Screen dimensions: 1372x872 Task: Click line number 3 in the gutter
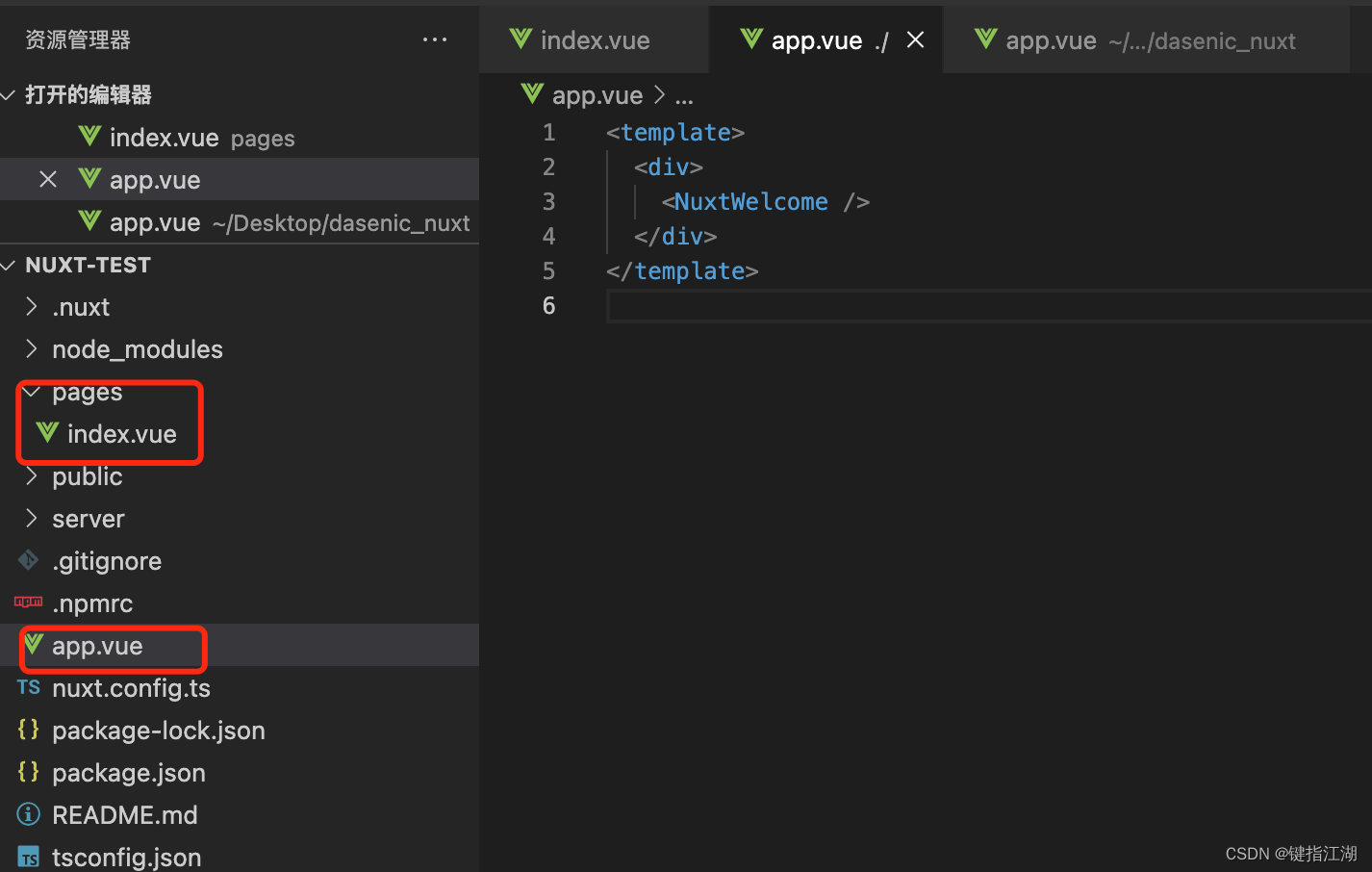click(x=548, y=201)
